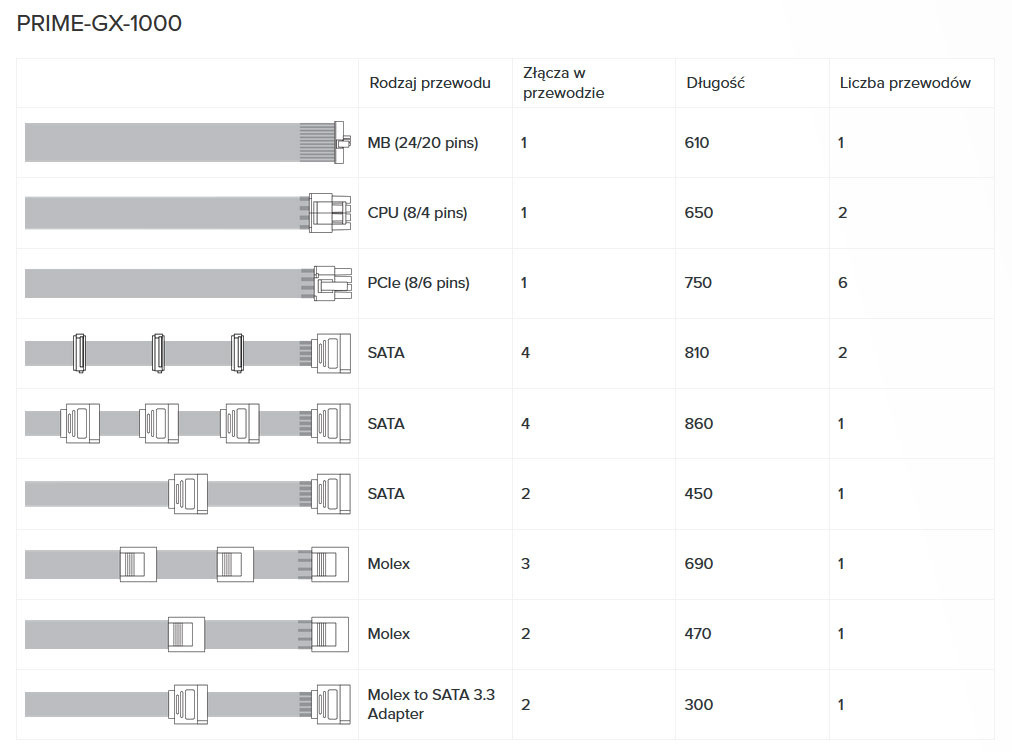Select the 'PCIe (8/6 pins)' label
Screen dimensions: 1012x752
(418, 283)
